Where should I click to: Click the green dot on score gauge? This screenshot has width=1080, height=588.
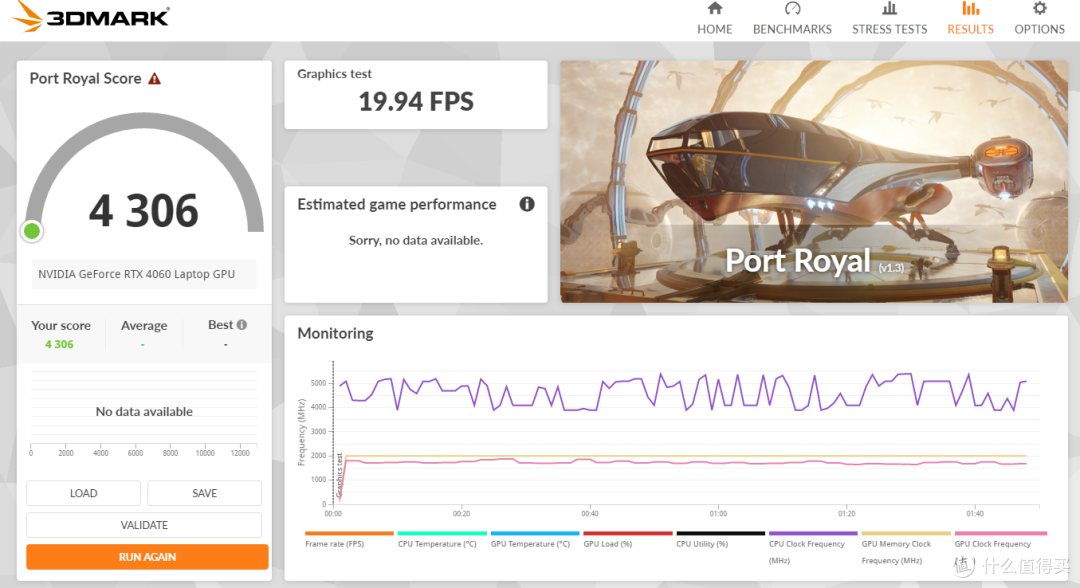coord(32,231)
